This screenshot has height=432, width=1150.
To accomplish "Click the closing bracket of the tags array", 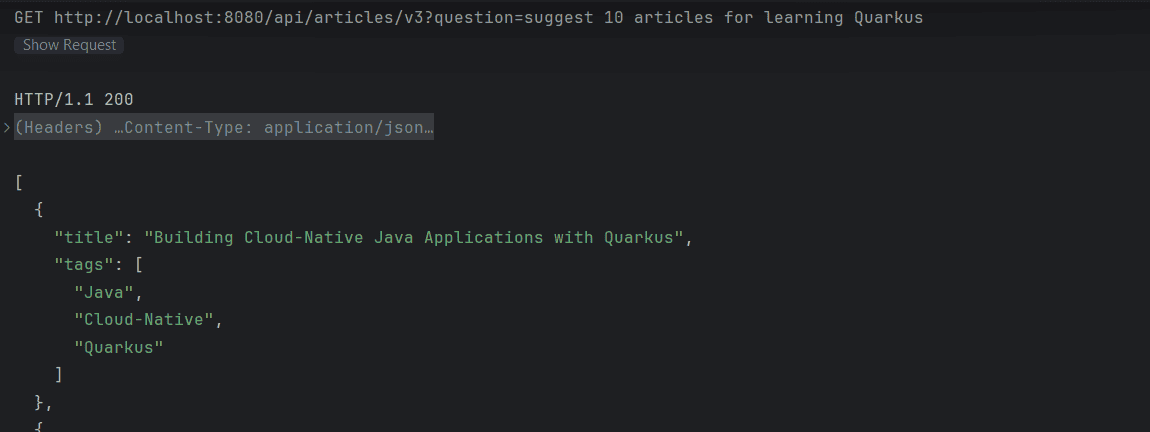I will (x=59, y=375).
